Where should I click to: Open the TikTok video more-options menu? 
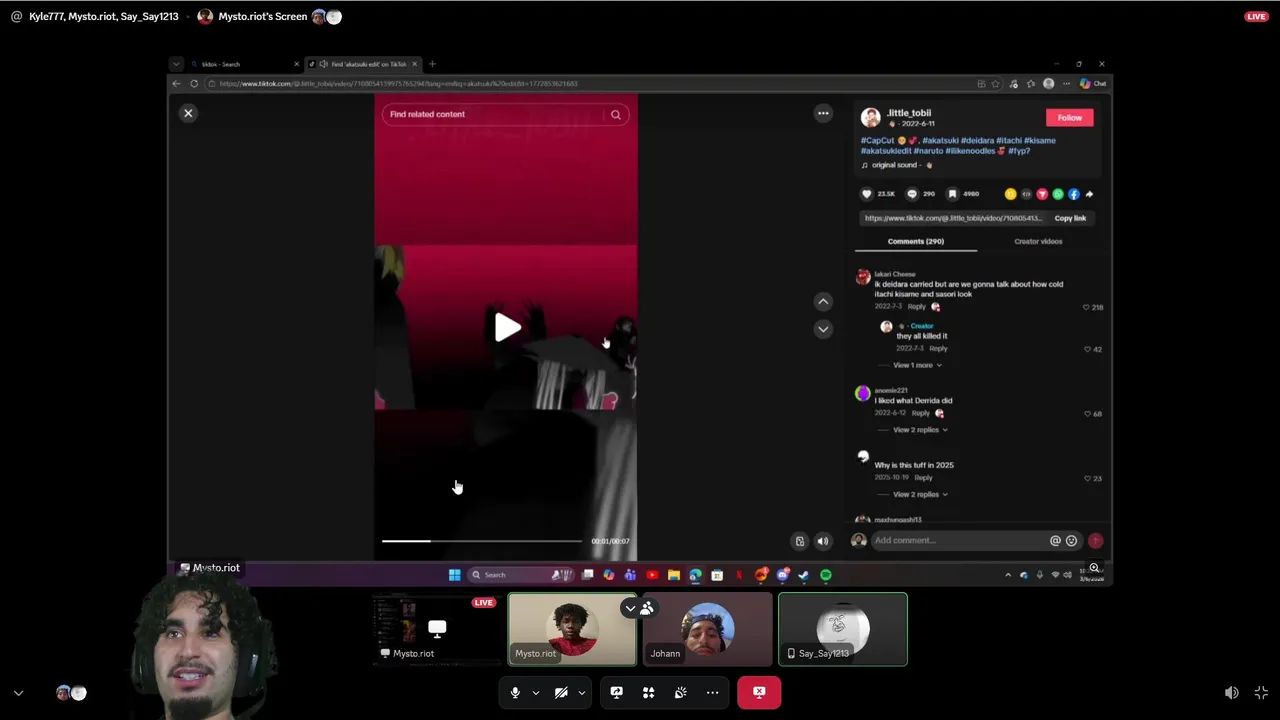point(823,113)
